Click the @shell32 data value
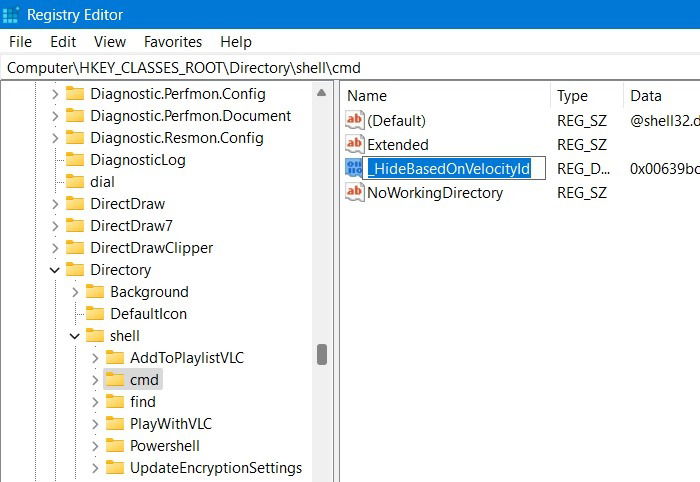Image resolution: width=700 pixels, height=482 pixels. coord(665,120)
